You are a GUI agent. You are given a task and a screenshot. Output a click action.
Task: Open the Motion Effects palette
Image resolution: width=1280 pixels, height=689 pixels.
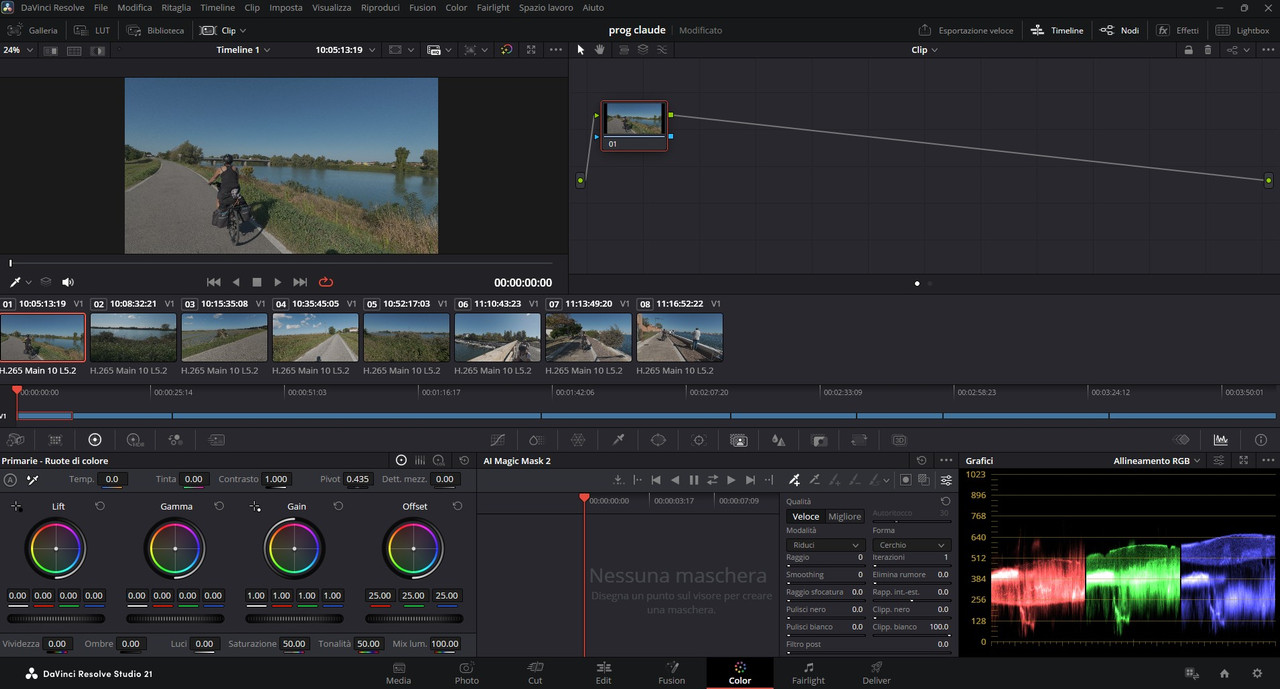tap(216, 440)
